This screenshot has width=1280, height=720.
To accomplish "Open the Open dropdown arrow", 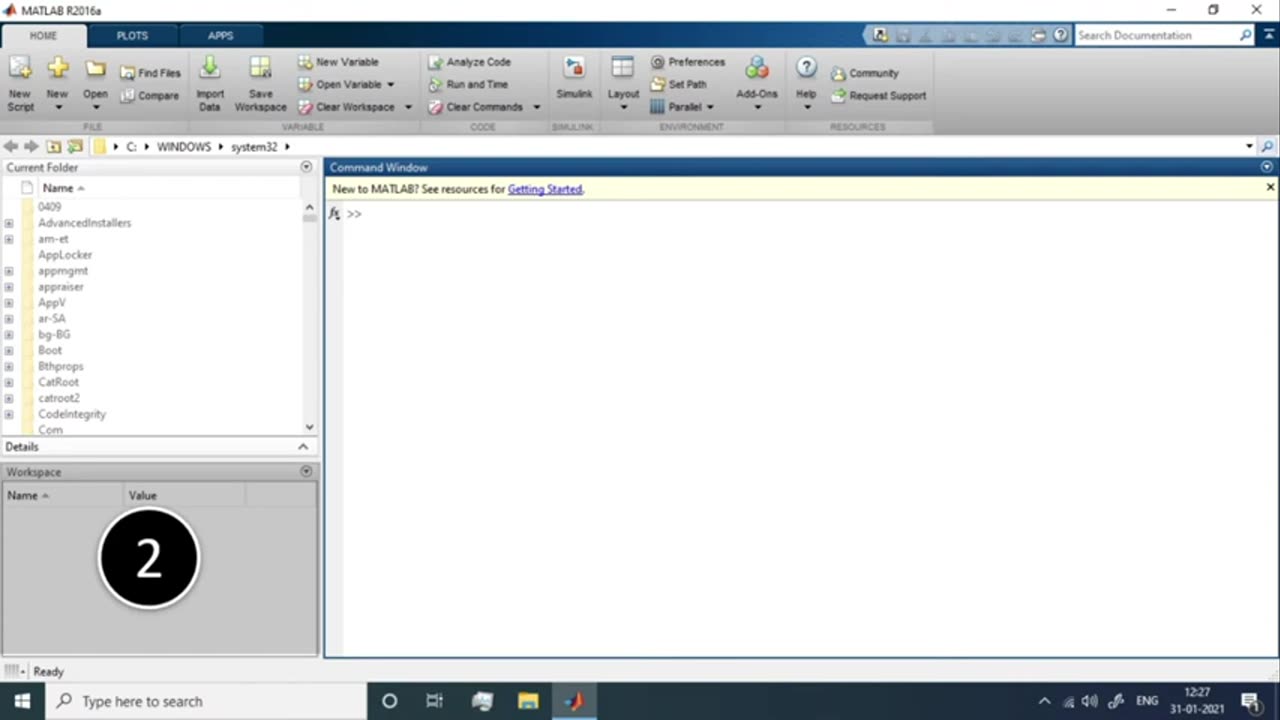I will pyautogui.click(x=95, y=107).
